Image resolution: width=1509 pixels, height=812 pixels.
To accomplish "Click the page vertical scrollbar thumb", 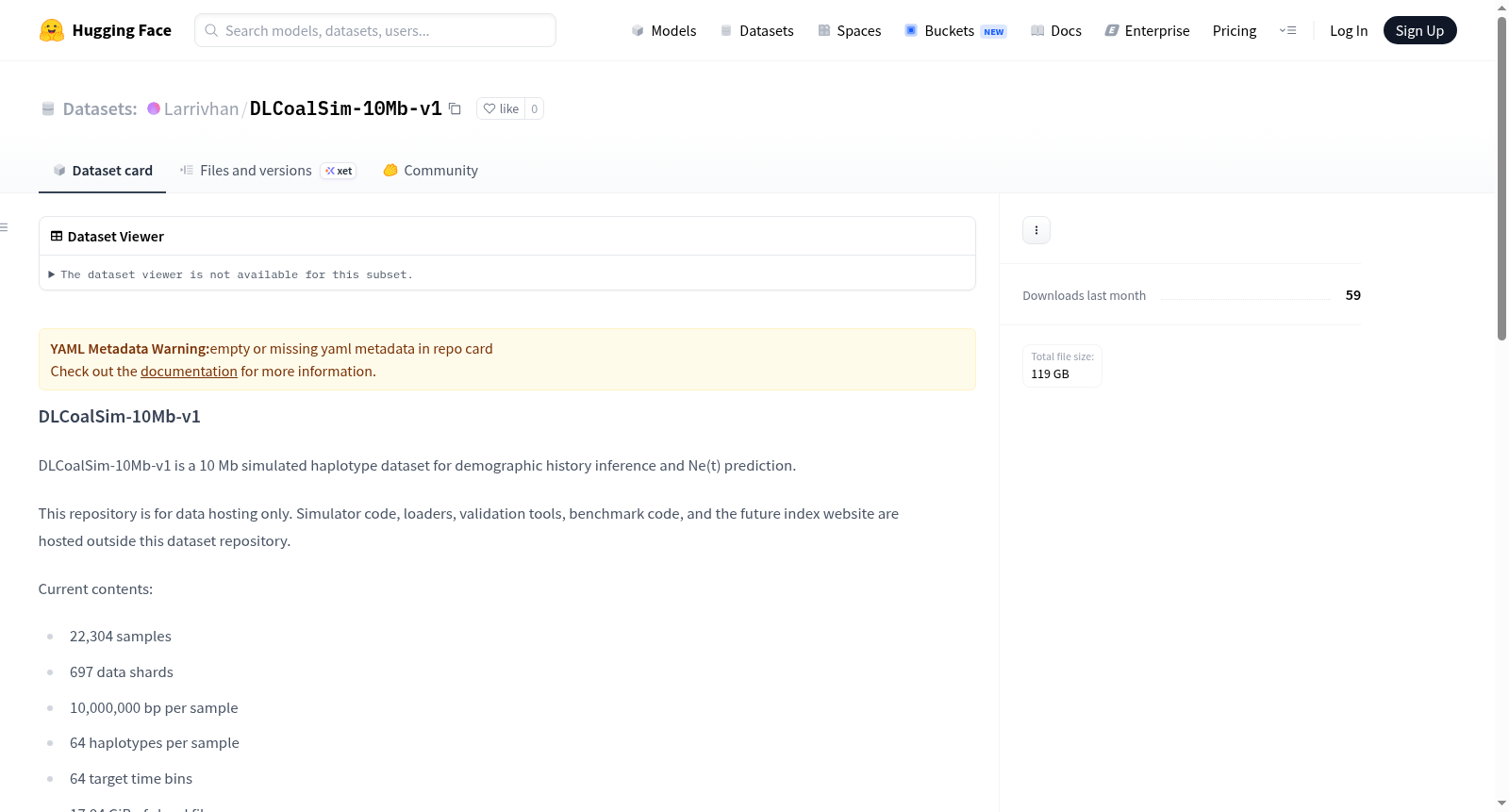I will point(1501,179).
